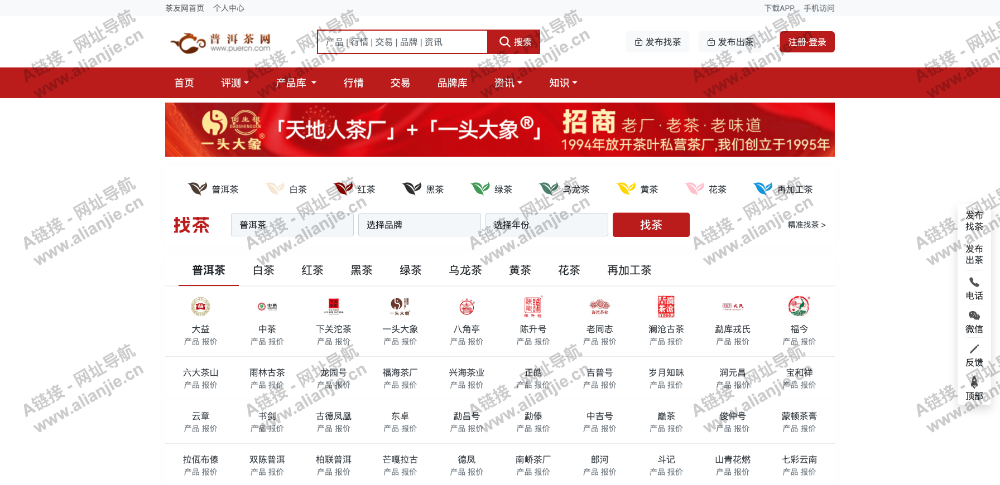1000x485 pixels.
Task: Click the 普洱茶网 site logo
Action: [x=221, y=42]
